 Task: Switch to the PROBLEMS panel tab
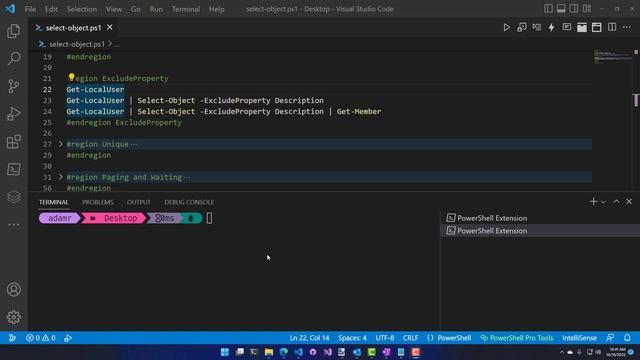click(x=98, y=202)
